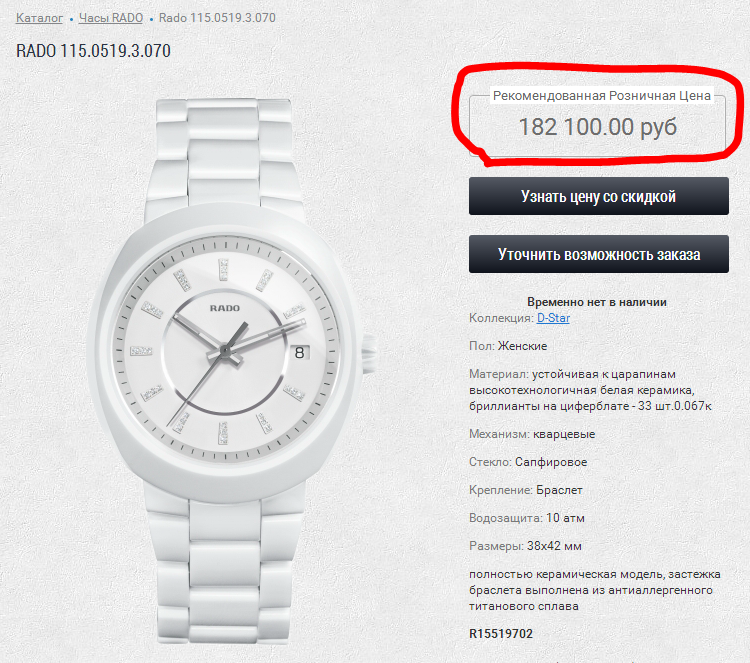Click the Водозащита: 10 атм specification
The width and height of the screenshot is (750, 663).
(527, 518)
